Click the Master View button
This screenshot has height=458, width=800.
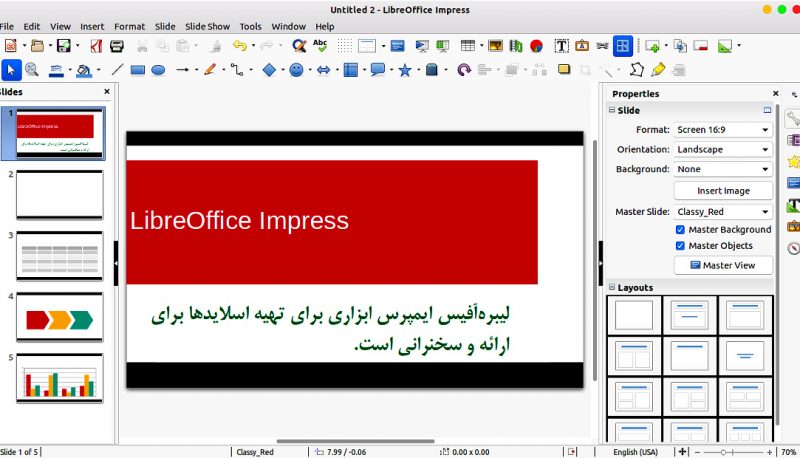coord(723,265)
